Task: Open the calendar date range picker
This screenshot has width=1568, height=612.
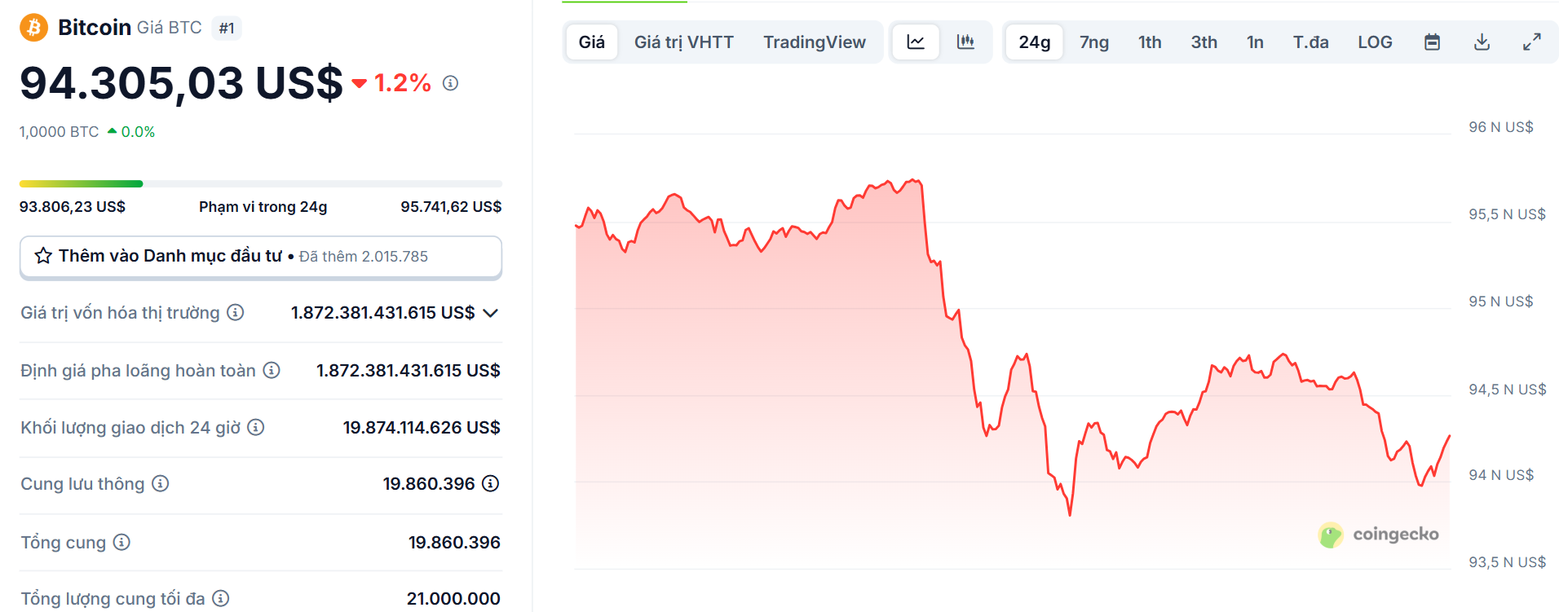Action: 1432,42
